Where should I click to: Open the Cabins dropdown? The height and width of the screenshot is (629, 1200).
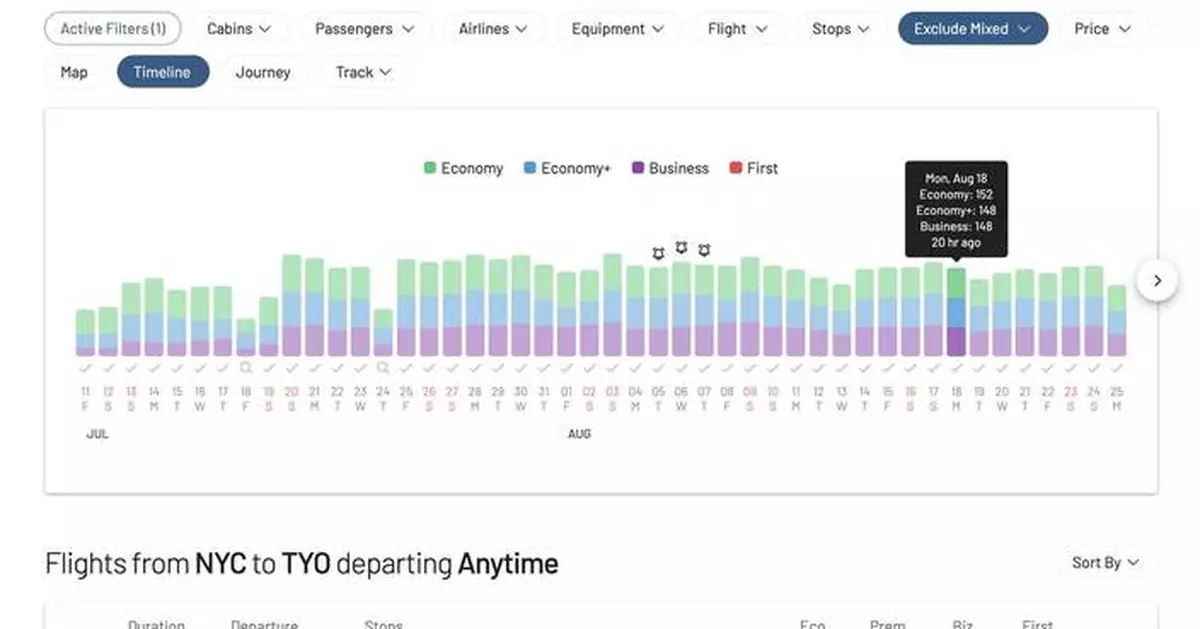click(x=240, y=28)
